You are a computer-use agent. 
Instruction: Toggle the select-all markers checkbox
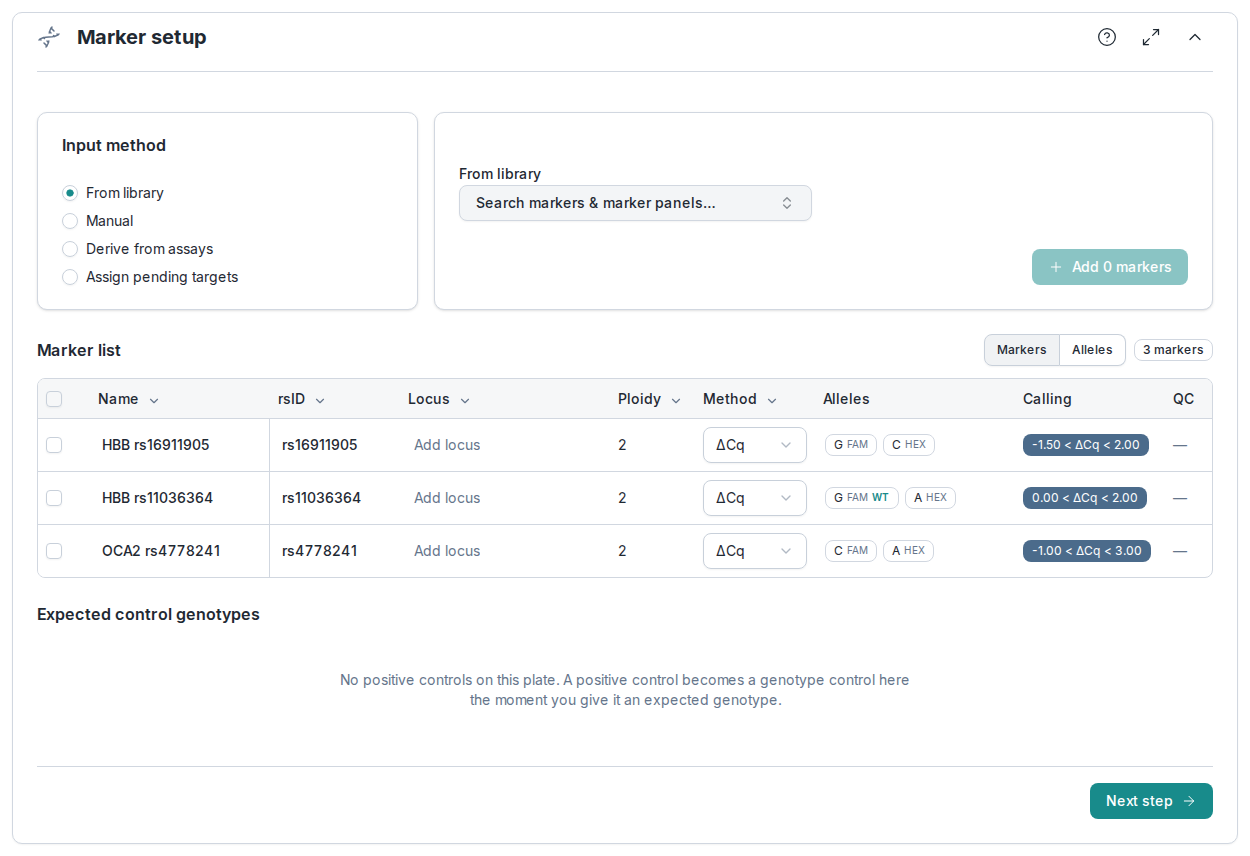(54, 399)
